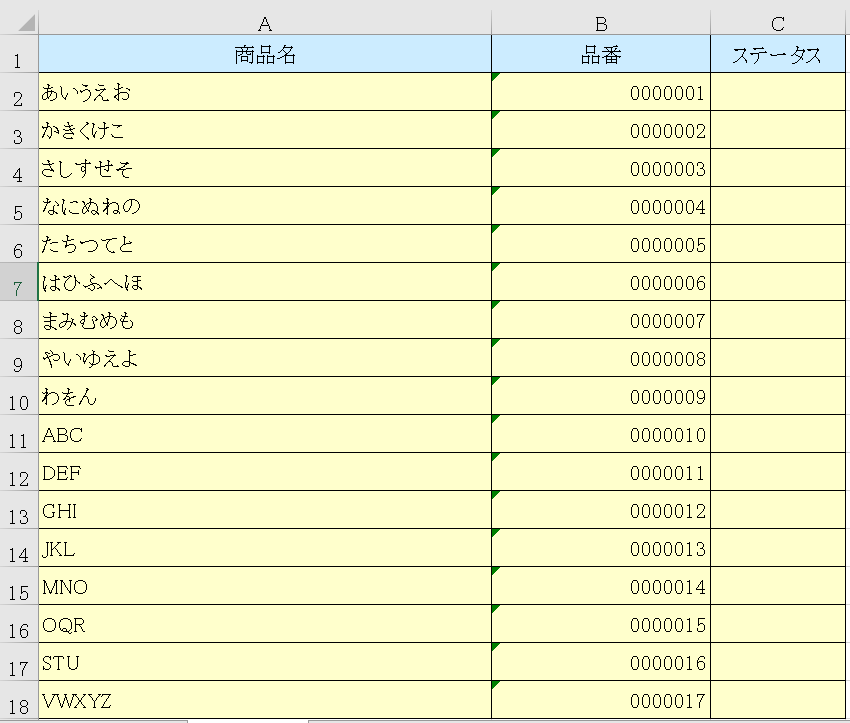Select row 1 header
The width and height of the screenshot is (850, 723).
16,54
